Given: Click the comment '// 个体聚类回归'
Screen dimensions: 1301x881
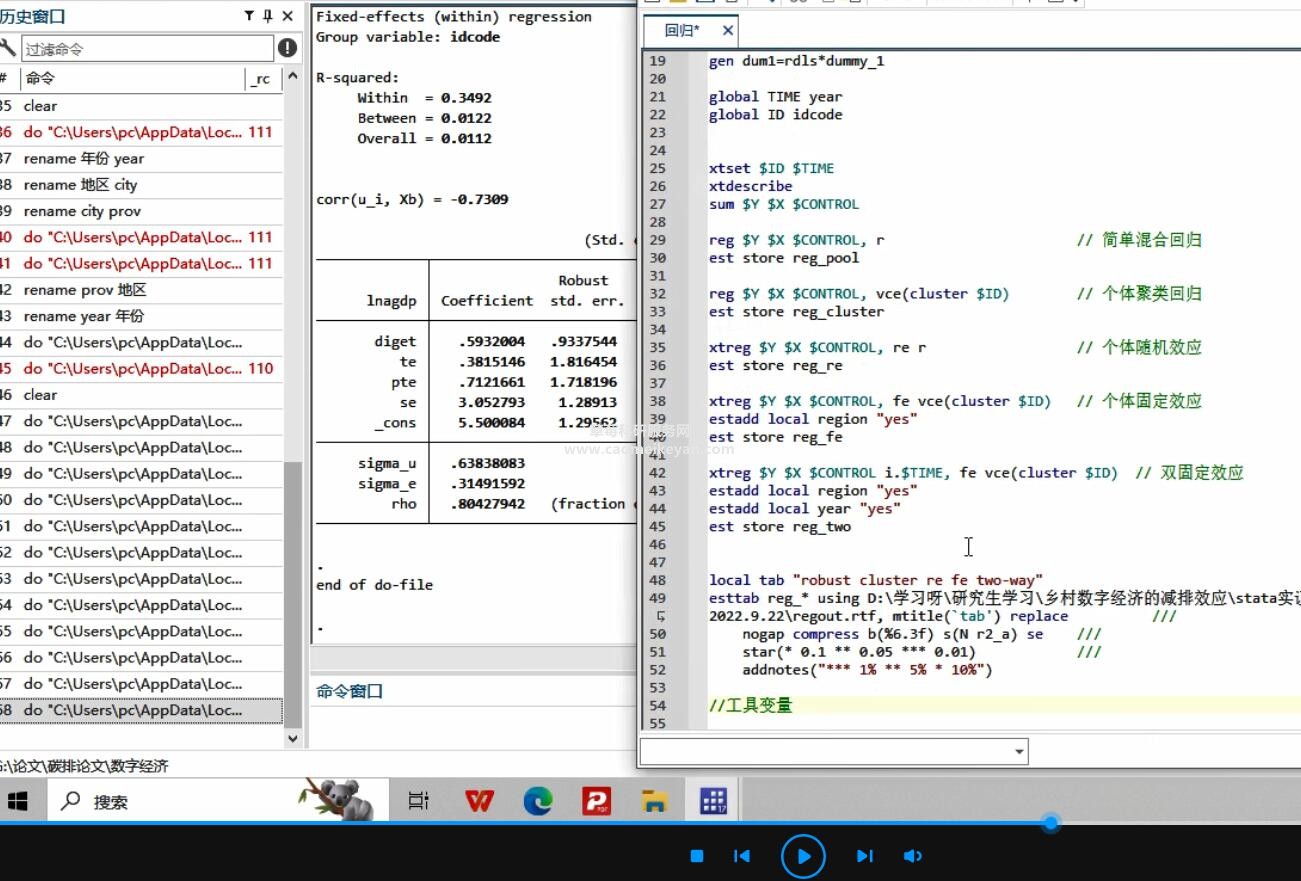Looking at the screenshot, I should 1139,294.
